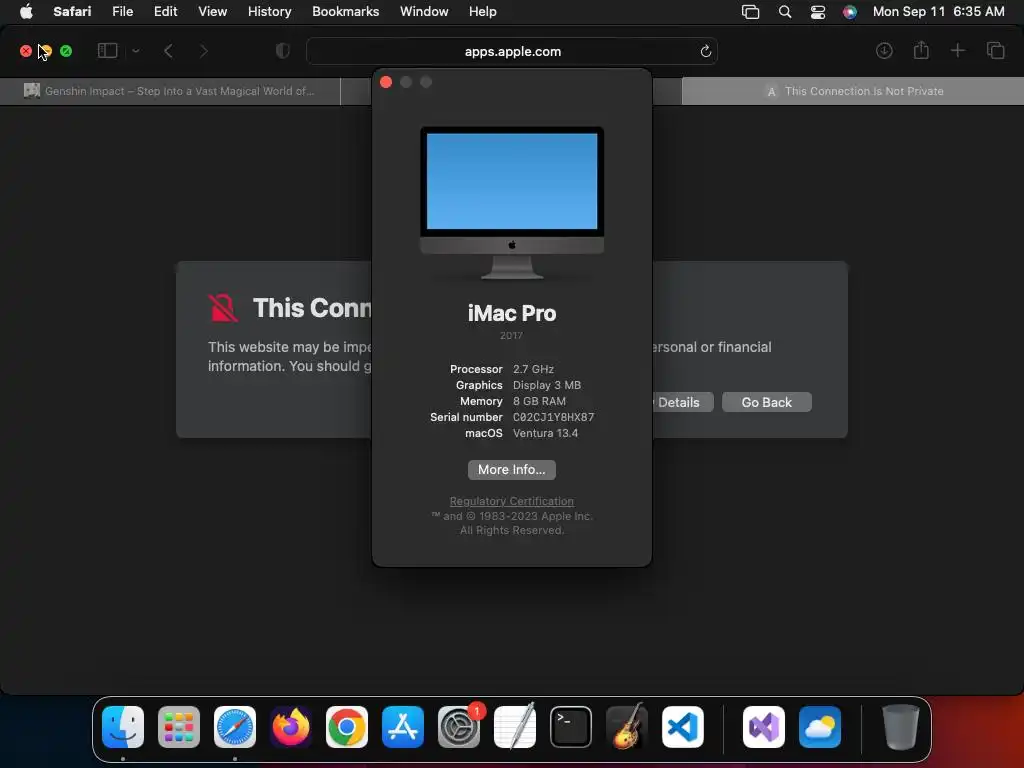1024x768 pixels.
Task: Open the Trash in the Dock
Action: pos(901,727)
